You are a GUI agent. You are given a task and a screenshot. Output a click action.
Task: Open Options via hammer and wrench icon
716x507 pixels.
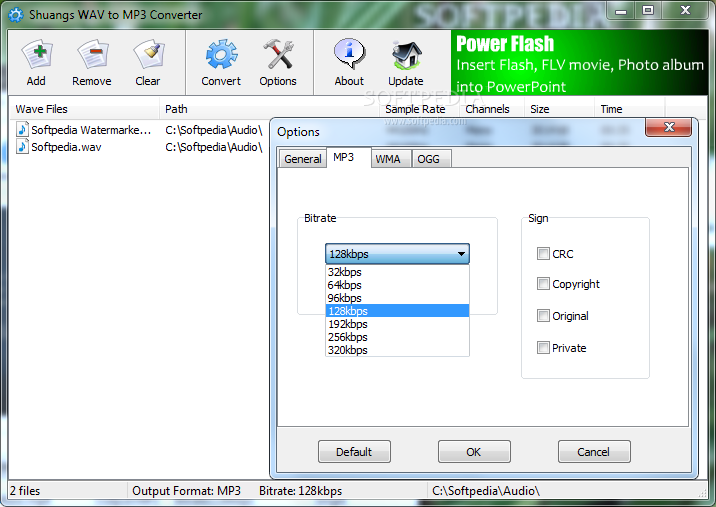click(x=278, y=54)
